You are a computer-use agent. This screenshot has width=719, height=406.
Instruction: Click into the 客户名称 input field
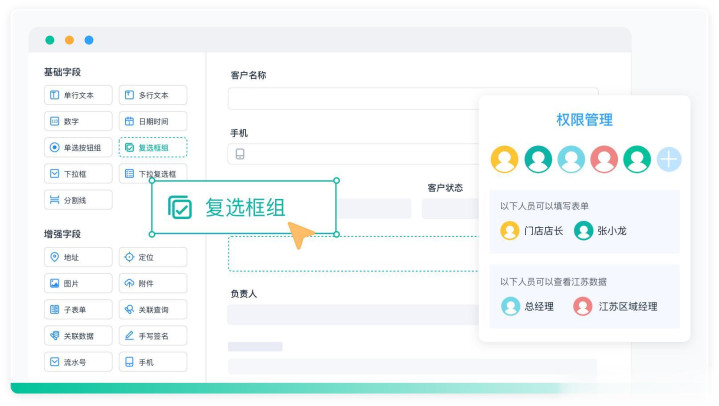(x=412, y=98)
